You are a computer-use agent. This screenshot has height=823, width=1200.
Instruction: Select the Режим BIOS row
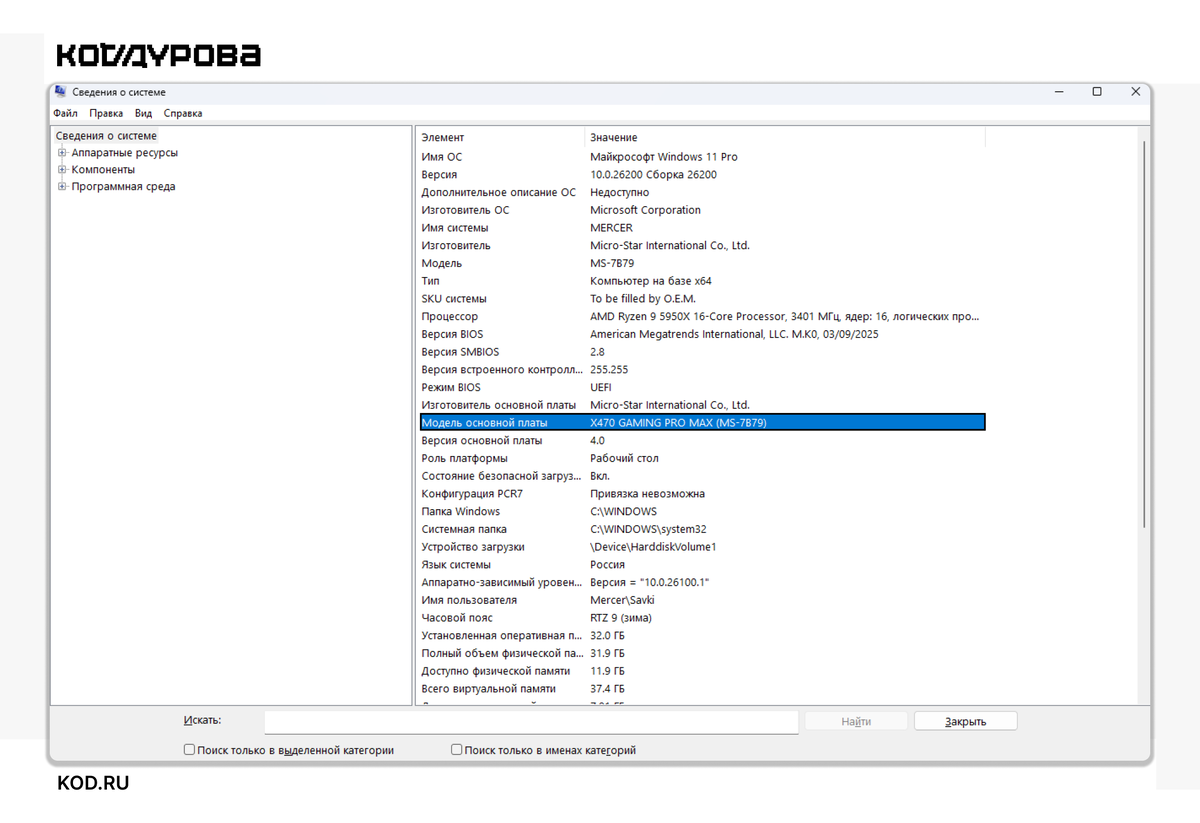pos(701,387)
